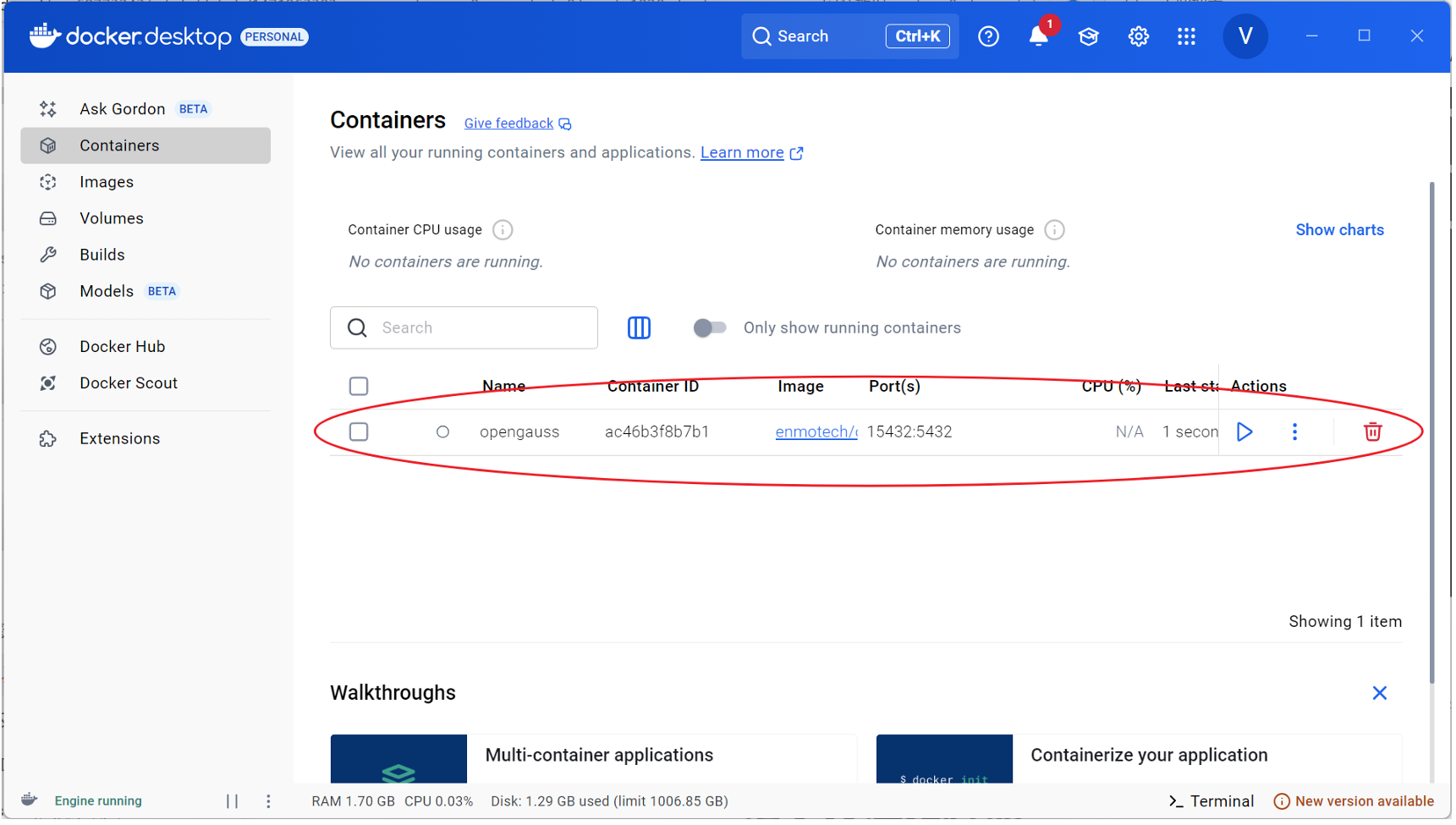The image size is (1456, 825).
Task: Sort by Container ID column header
Action: [x=654, y=387]
